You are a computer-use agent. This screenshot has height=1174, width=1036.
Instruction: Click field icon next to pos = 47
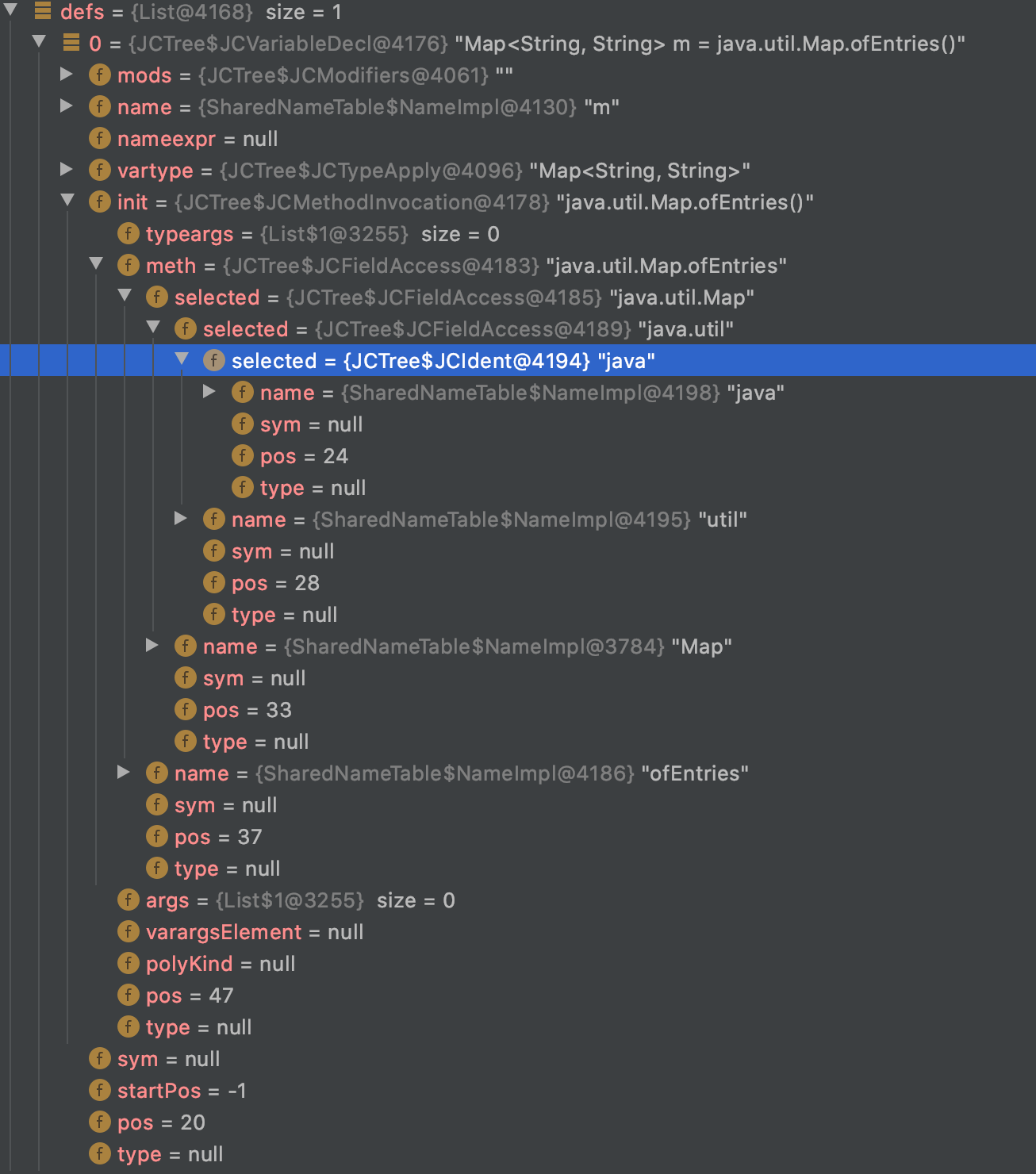129,995
